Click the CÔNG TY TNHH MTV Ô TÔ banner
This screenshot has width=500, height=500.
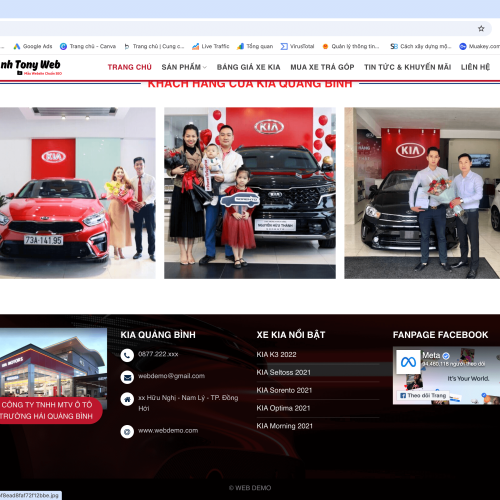tap(50, 410)
